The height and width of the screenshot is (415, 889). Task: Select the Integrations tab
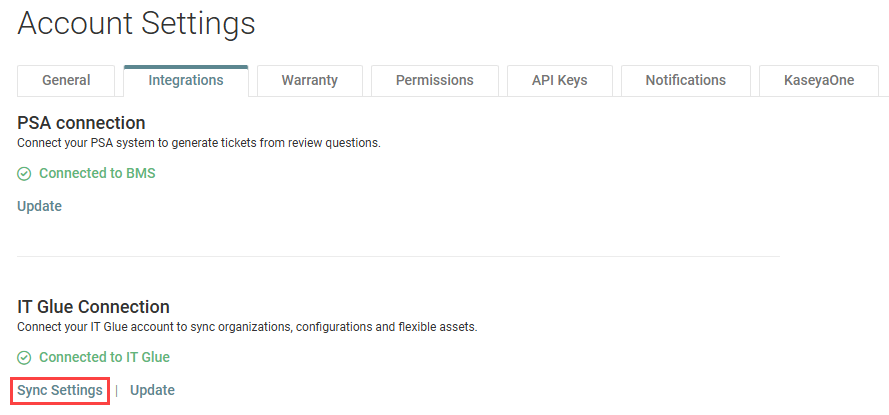coord(186,81)
